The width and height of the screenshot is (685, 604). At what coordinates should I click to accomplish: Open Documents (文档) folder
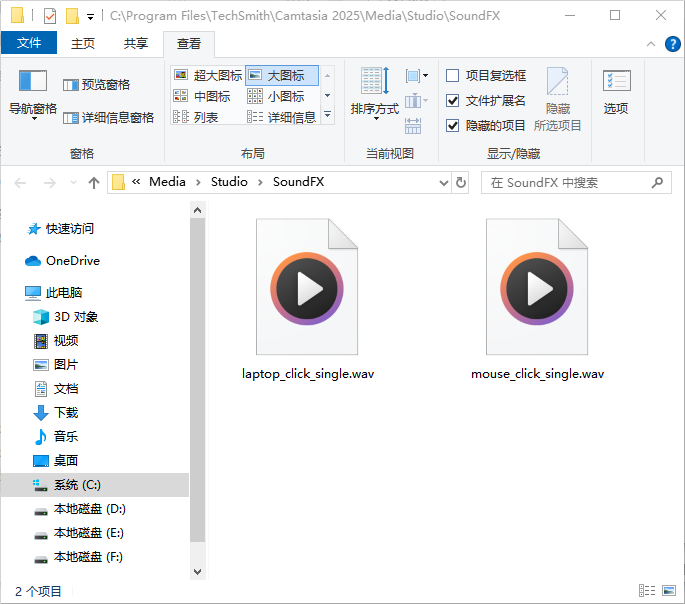point(56,389)
